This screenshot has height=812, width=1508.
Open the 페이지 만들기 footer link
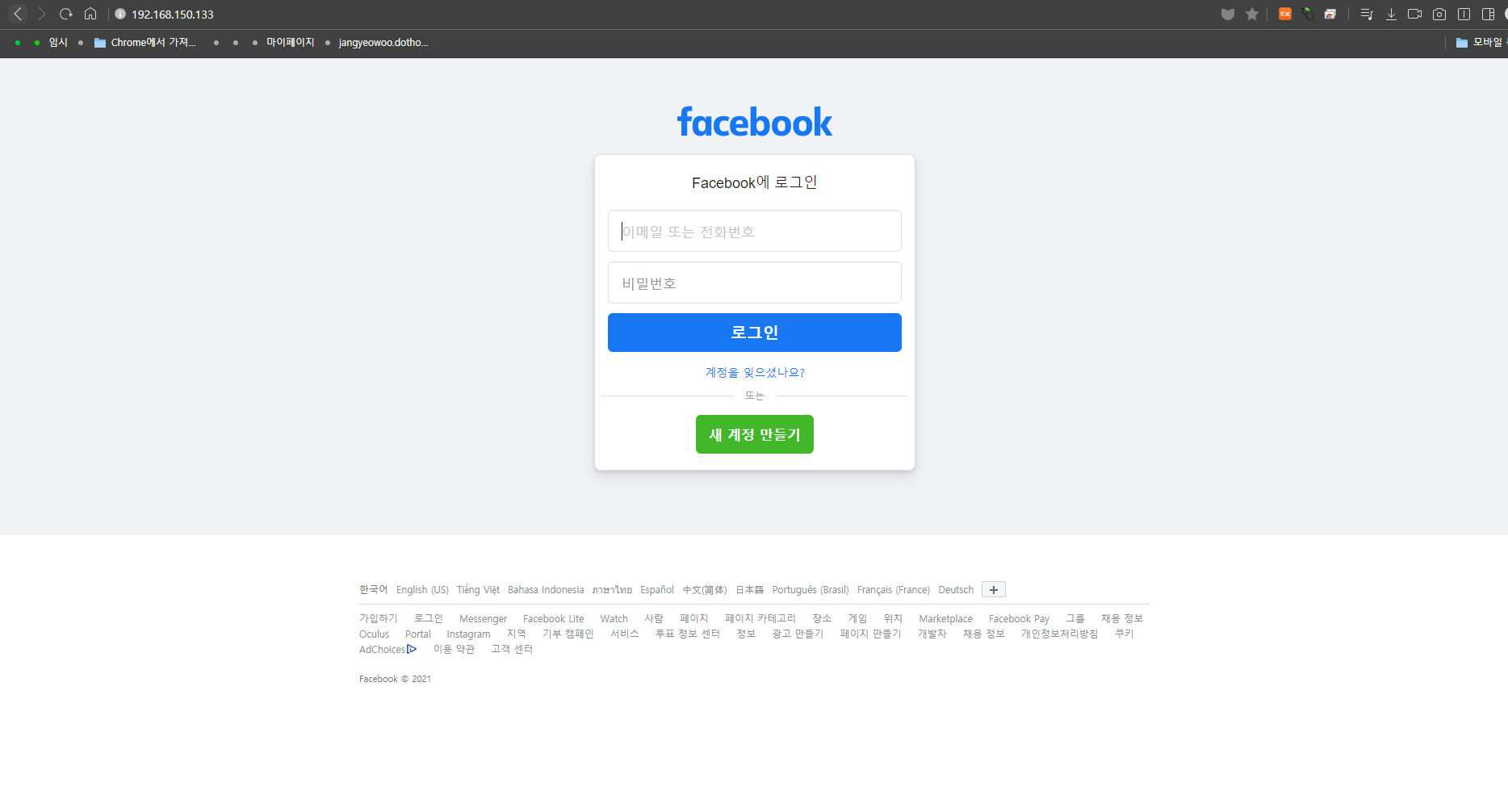[x=870, y=634]
